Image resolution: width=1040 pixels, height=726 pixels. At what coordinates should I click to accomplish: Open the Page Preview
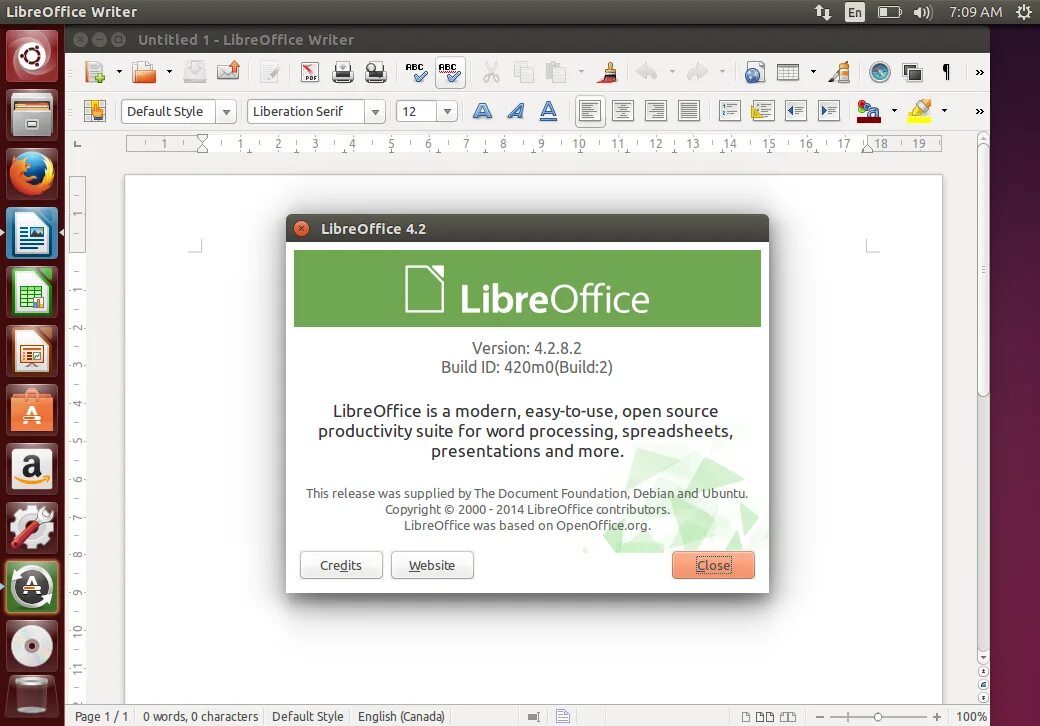375,72
